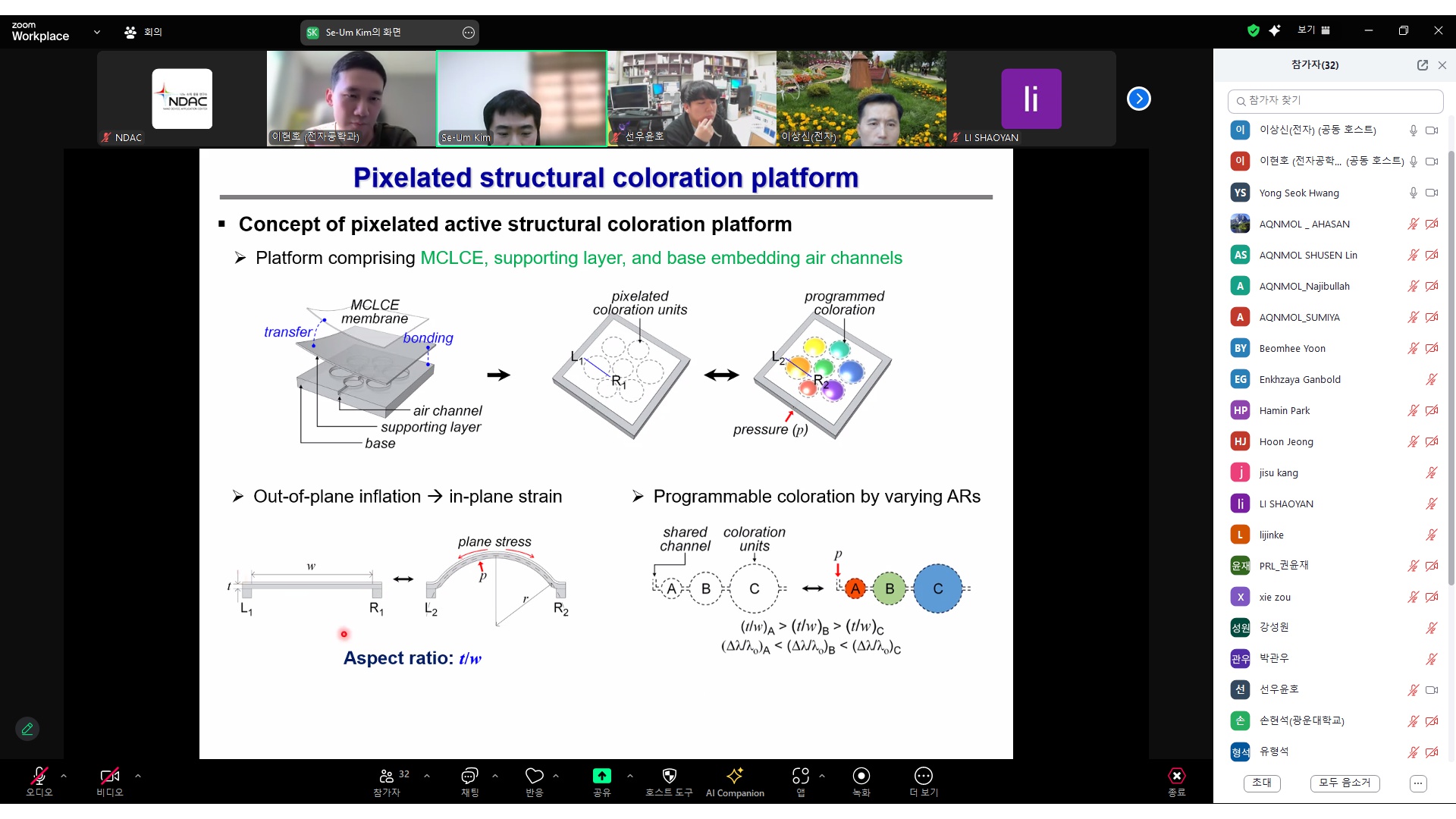Viewport: 1456px width, 819px height.
Task: Start video with the camera icon
Action: tap(109, 776)
